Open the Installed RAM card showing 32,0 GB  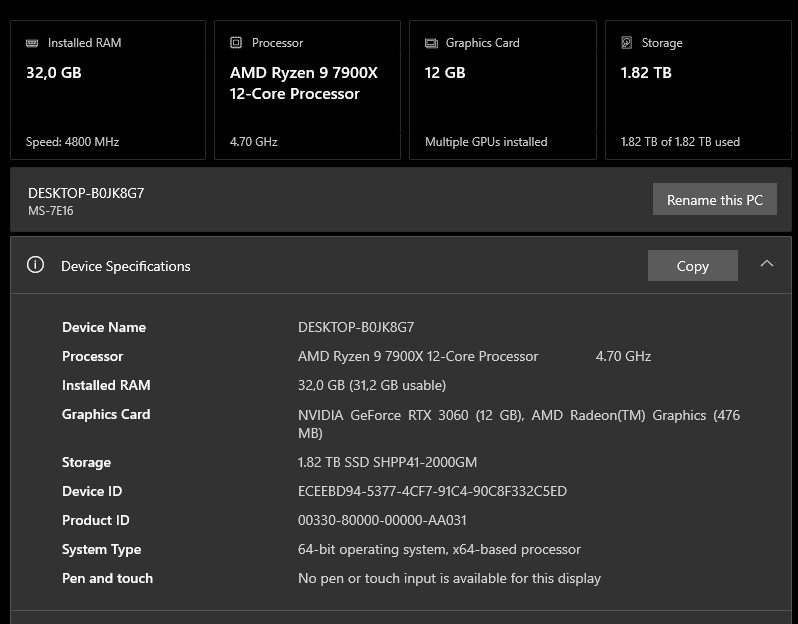108,90
